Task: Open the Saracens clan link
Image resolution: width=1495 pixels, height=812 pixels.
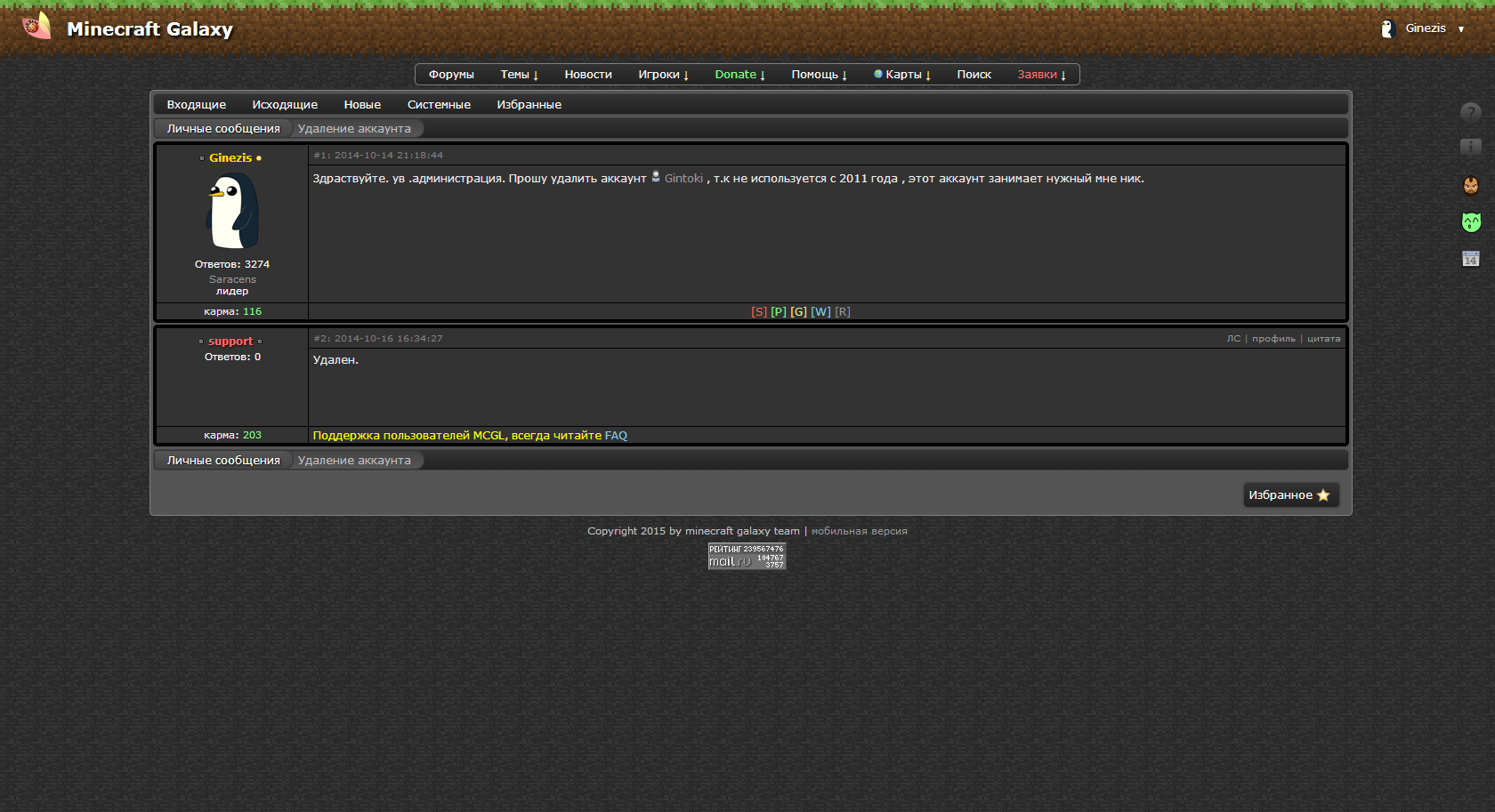Action: pos(232,279)
